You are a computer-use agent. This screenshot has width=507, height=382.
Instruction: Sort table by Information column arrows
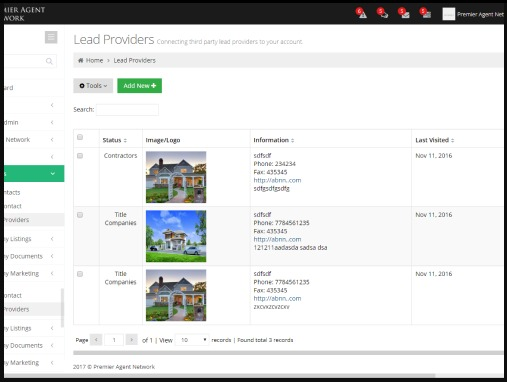tap(292, 140)
